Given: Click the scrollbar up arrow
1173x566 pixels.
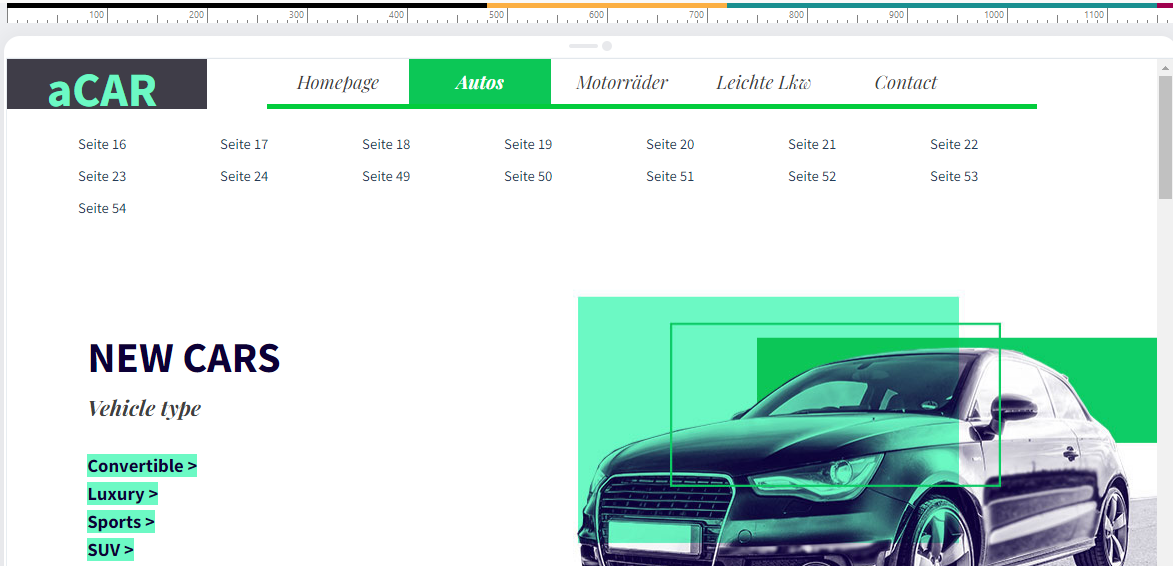Looking at the screenshot, I should [1164, 67].
